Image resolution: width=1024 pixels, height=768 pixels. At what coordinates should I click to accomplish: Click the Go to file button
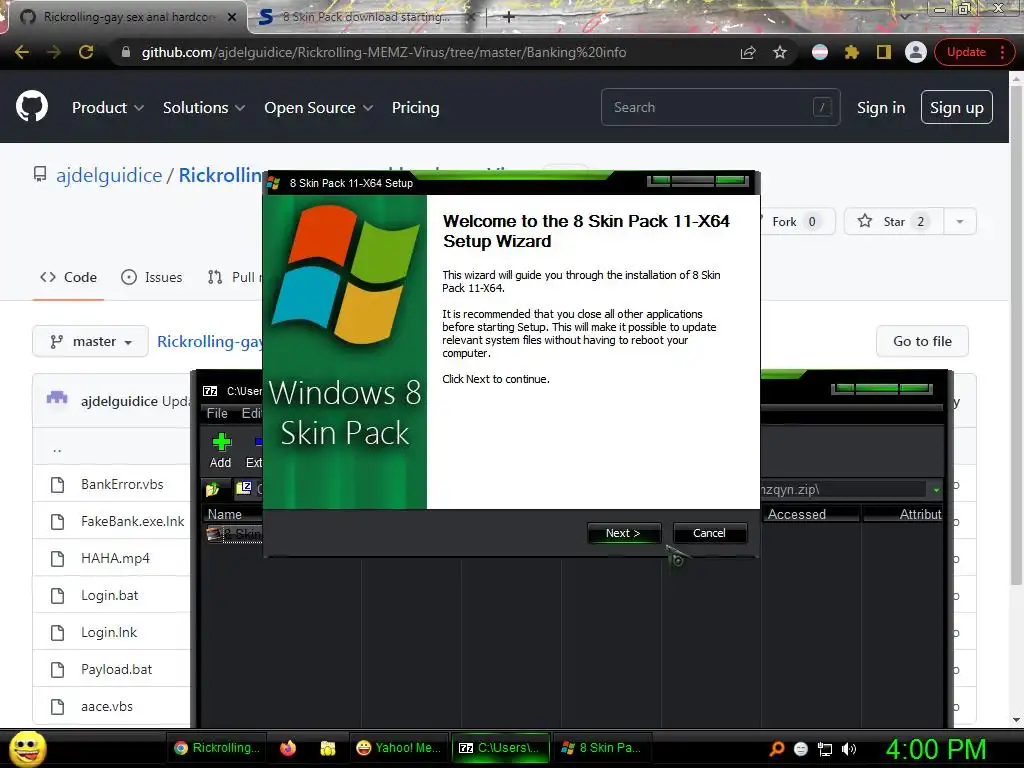(922, 342)
